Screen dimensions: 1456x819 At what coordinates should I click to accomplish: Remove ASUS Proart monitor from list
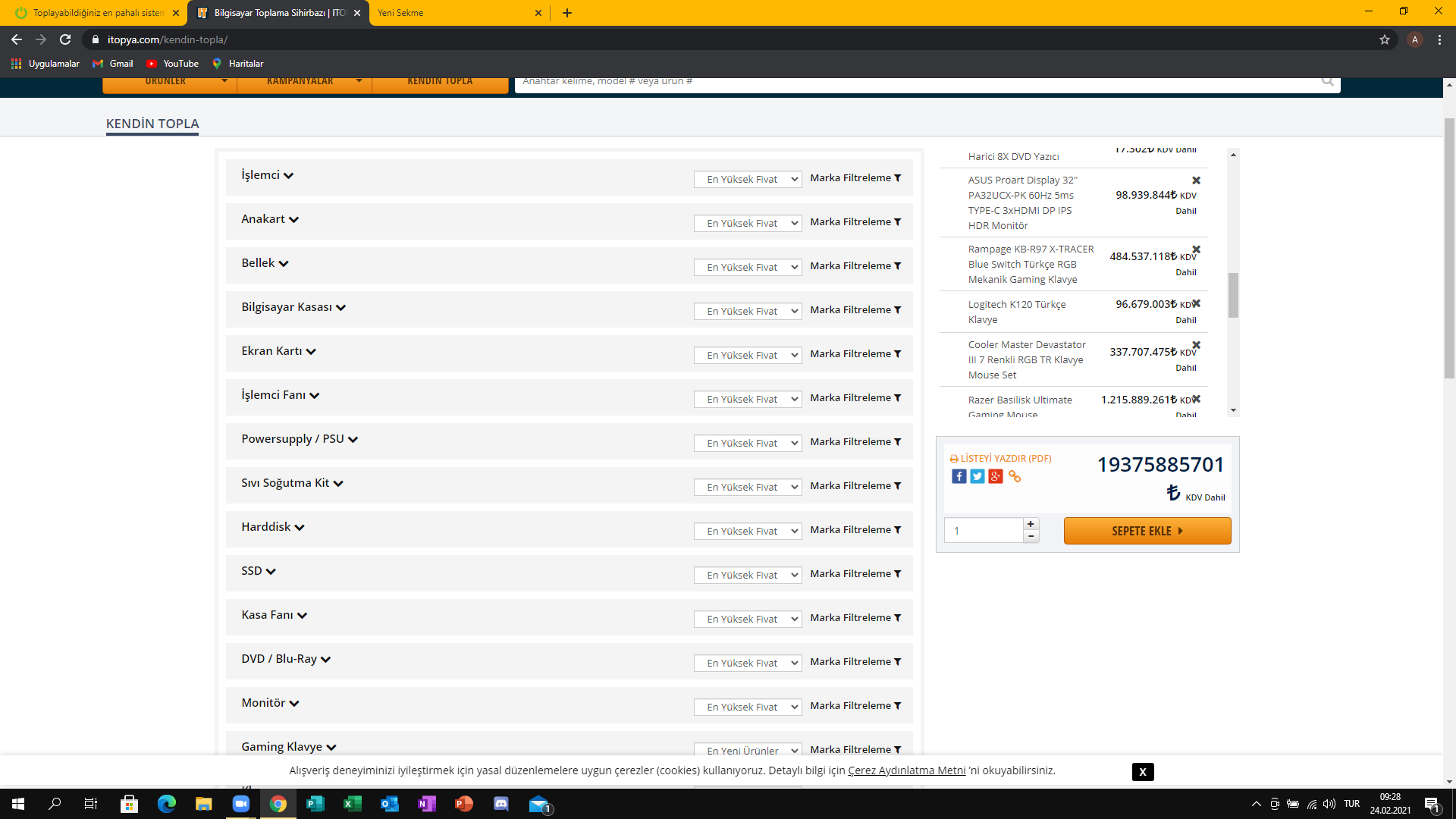1196,180
